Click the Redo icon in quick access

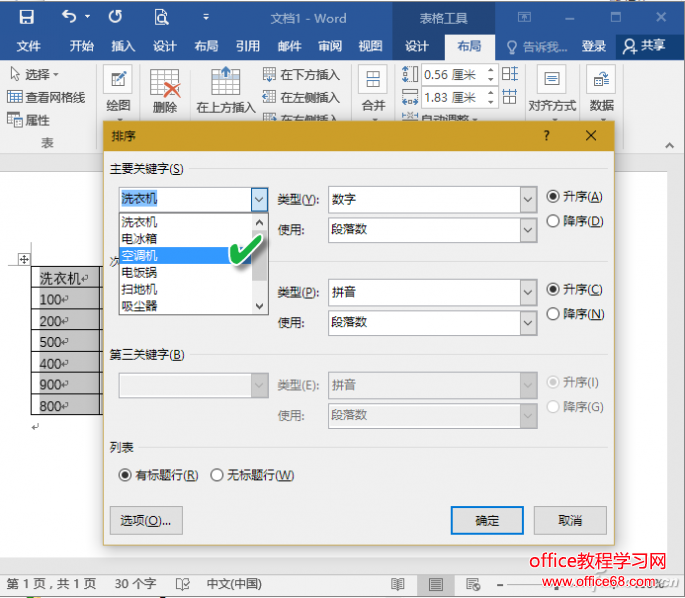coord(115,17)
